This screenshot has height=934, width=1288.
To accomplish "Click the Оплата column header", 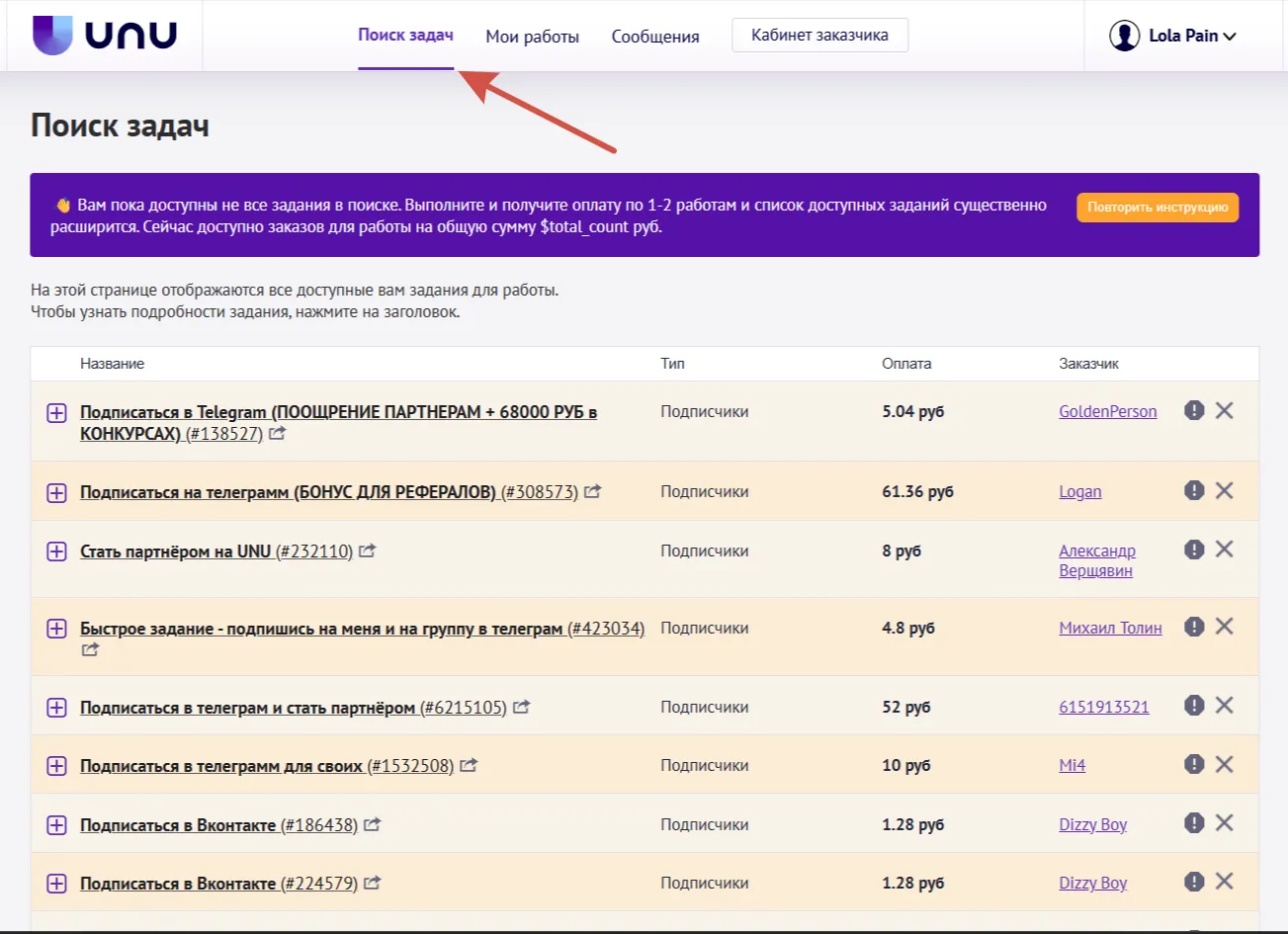I will pos(906,364).
